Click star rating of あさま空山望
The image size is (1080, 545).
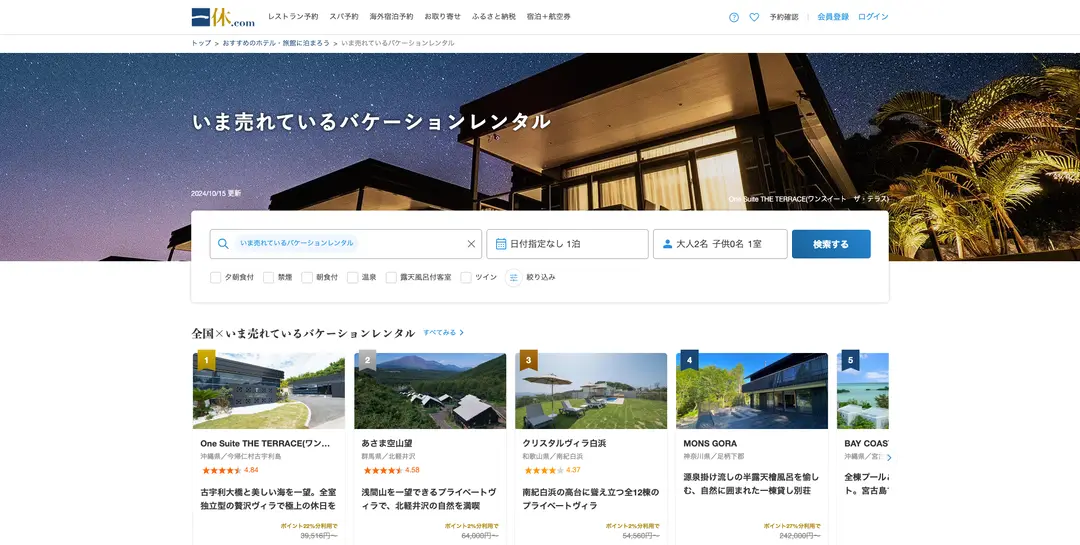point(382,471)
